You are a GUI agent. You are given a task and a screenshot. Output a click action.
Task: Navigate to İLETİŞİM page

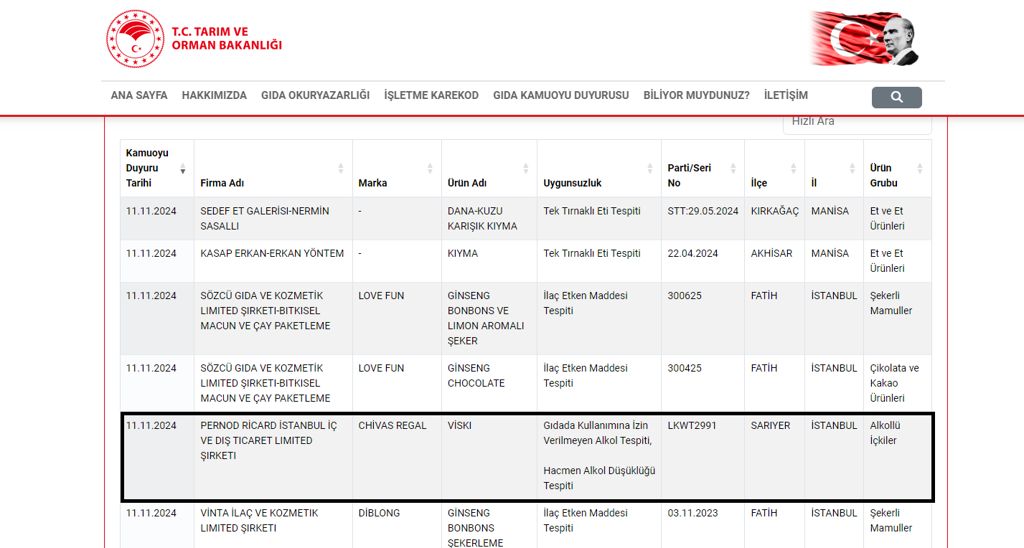(786, 95)
